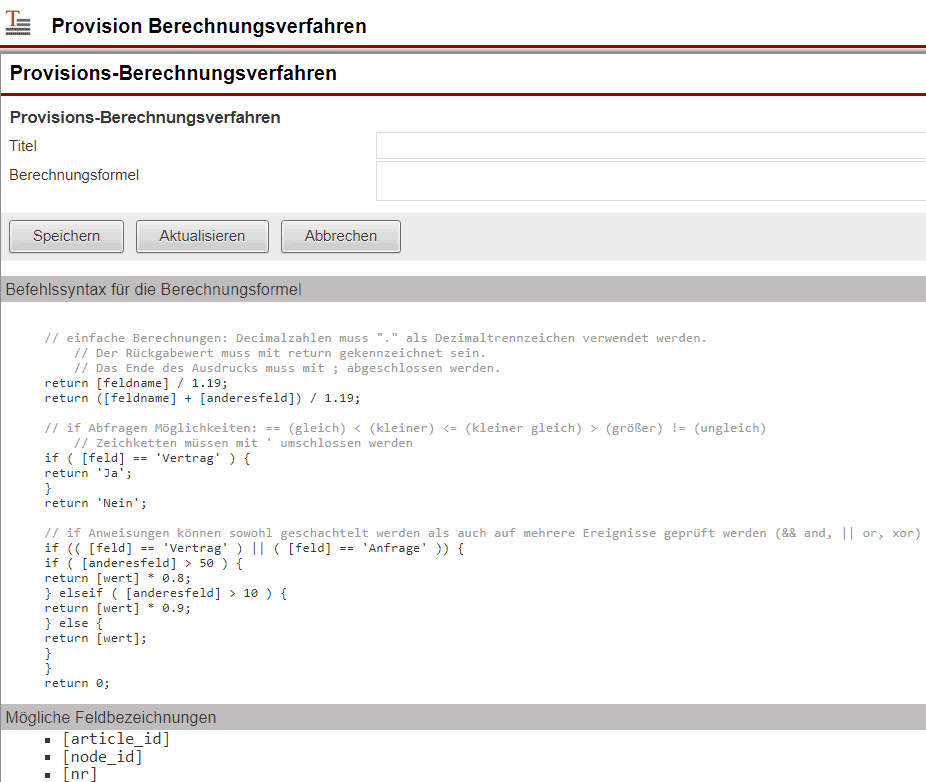Screen dimensions: 926x782
Task: Click the 'Befehlssyntax für die Berechnungsformel' section header
Action: tap(154, 290)
